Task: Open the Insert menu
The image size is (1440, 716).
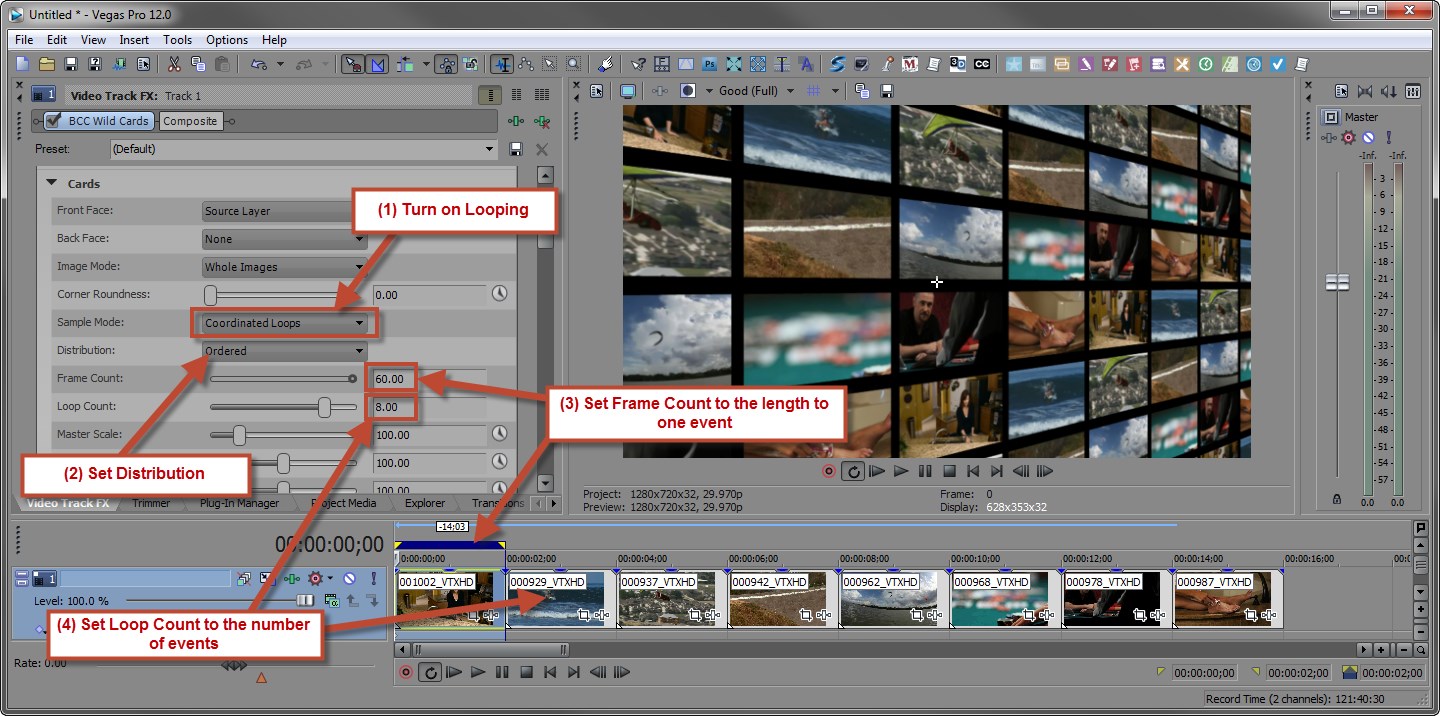Action: coord(134,40)
